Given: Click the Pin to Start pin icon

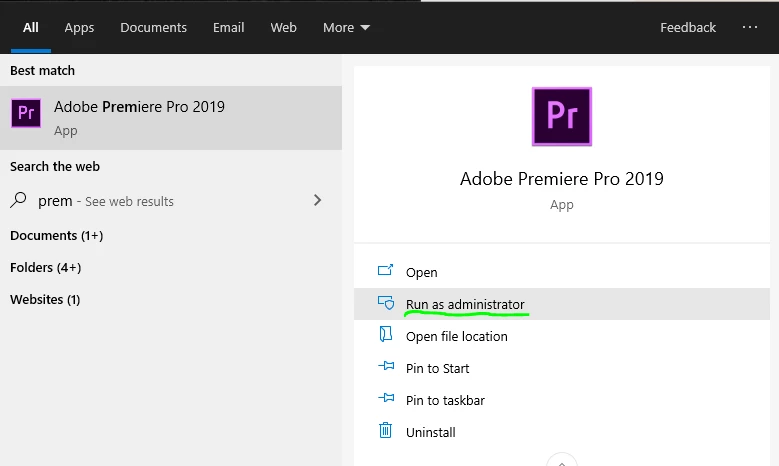Looking at the screenshot, I should pyautogui.click(x=385, y=368).
